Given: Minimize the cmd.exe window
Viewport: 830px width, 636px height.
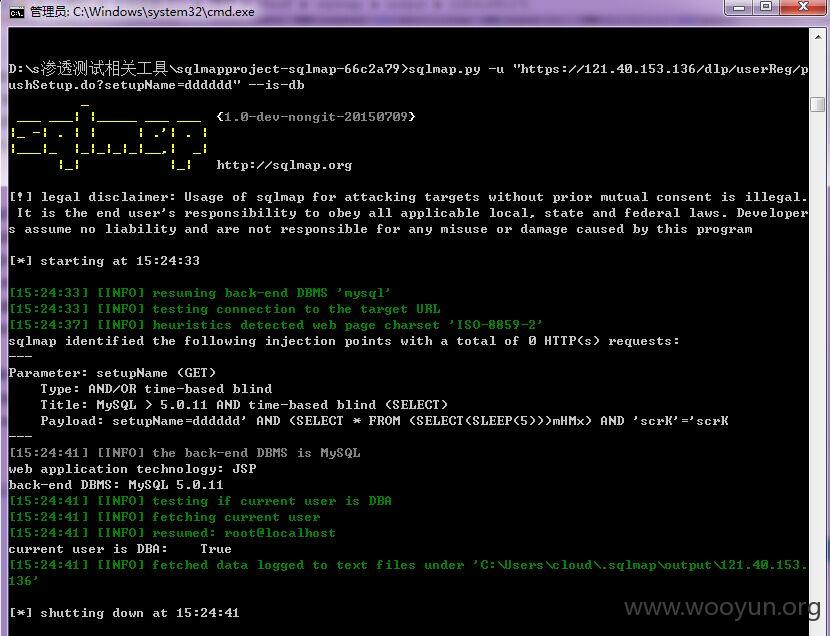Looking at the screenshot, I should 739,7.
